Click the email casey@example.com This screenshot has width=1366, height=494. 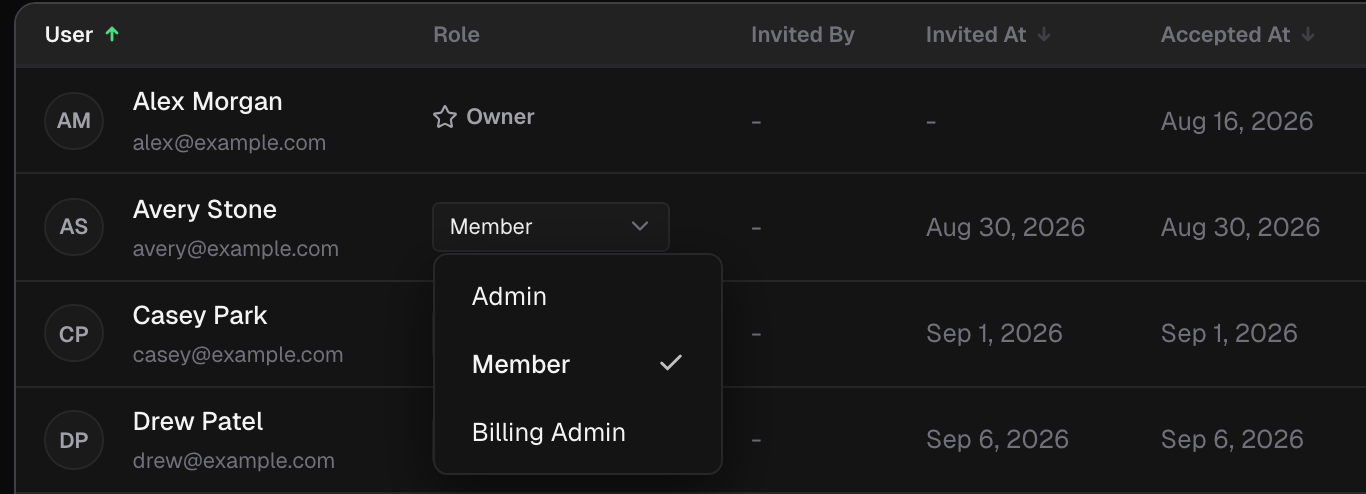238,355
